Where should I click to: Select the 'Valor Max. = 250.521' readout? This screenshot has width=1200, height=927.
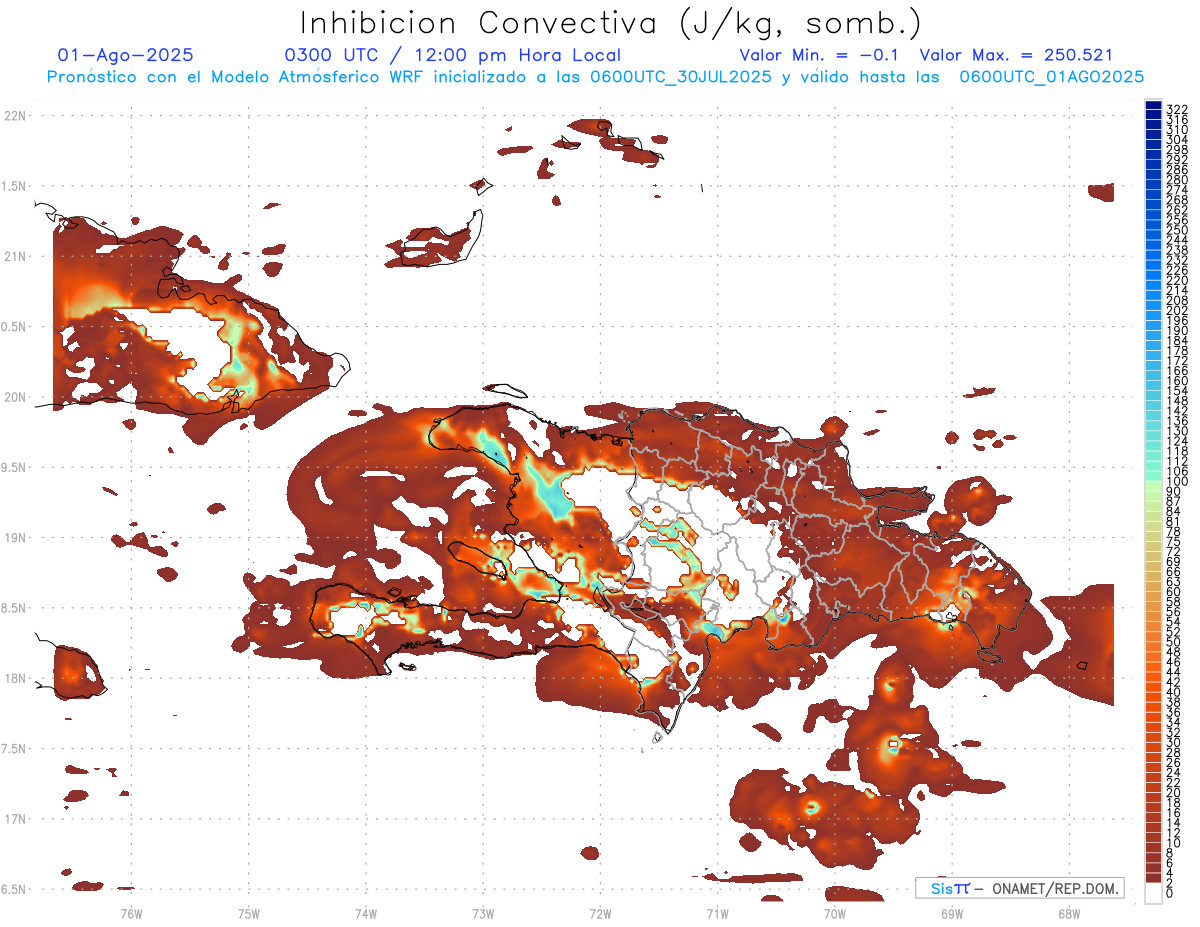1015,55
